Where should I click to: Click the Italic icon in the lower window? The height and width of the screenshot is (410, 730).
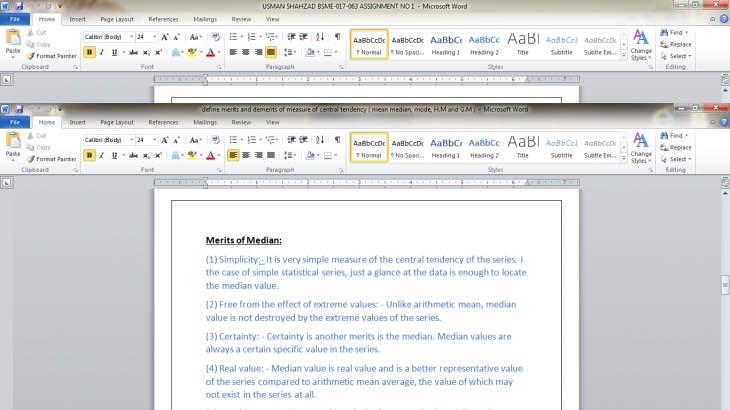(x=102, y=155)
